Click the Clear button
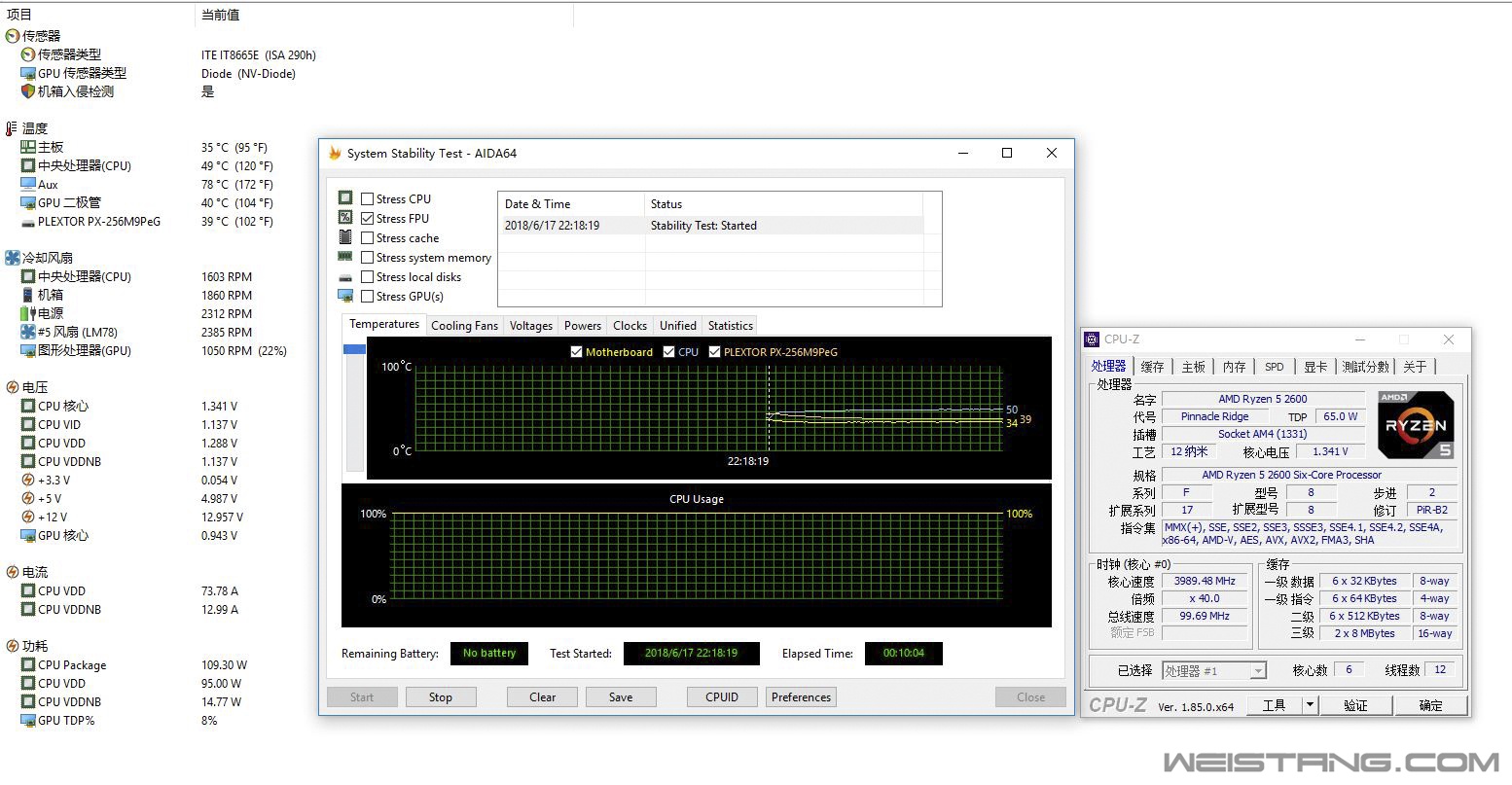This screenshot has height=785, width=1512. click(x=543, y=696)
